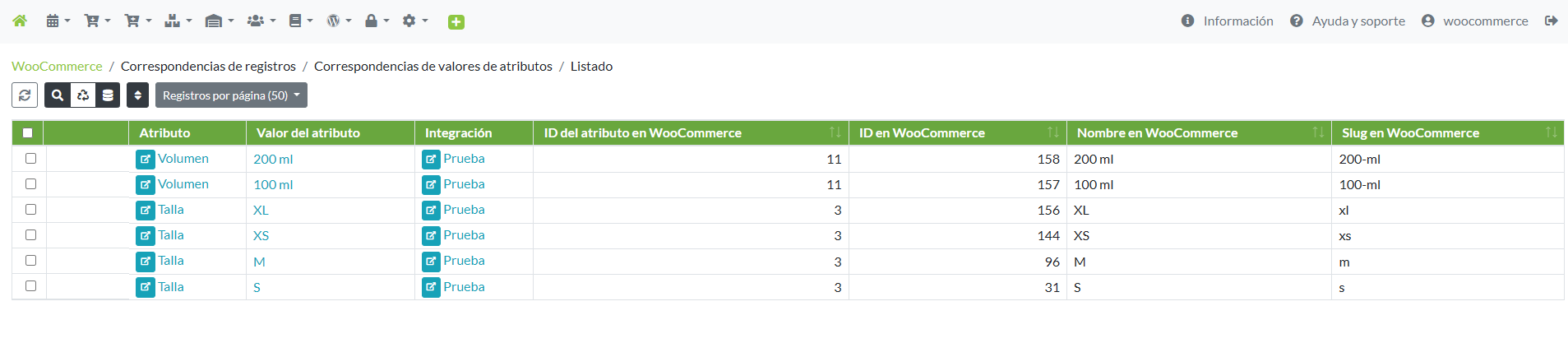
Task: Open the Volumen link icon in the 200 ml row
Action: tap(146, 160)
